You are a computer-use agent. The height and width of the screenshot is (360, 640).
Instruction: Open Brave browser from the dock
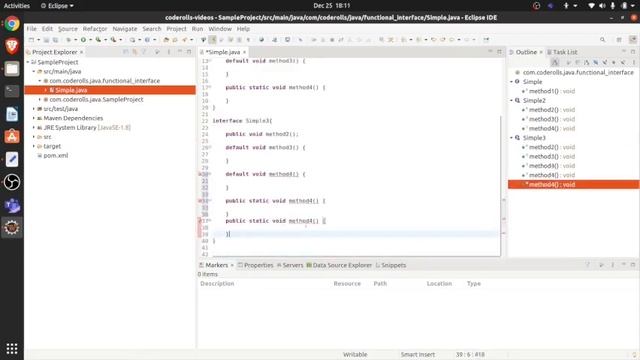pos(12,46)
